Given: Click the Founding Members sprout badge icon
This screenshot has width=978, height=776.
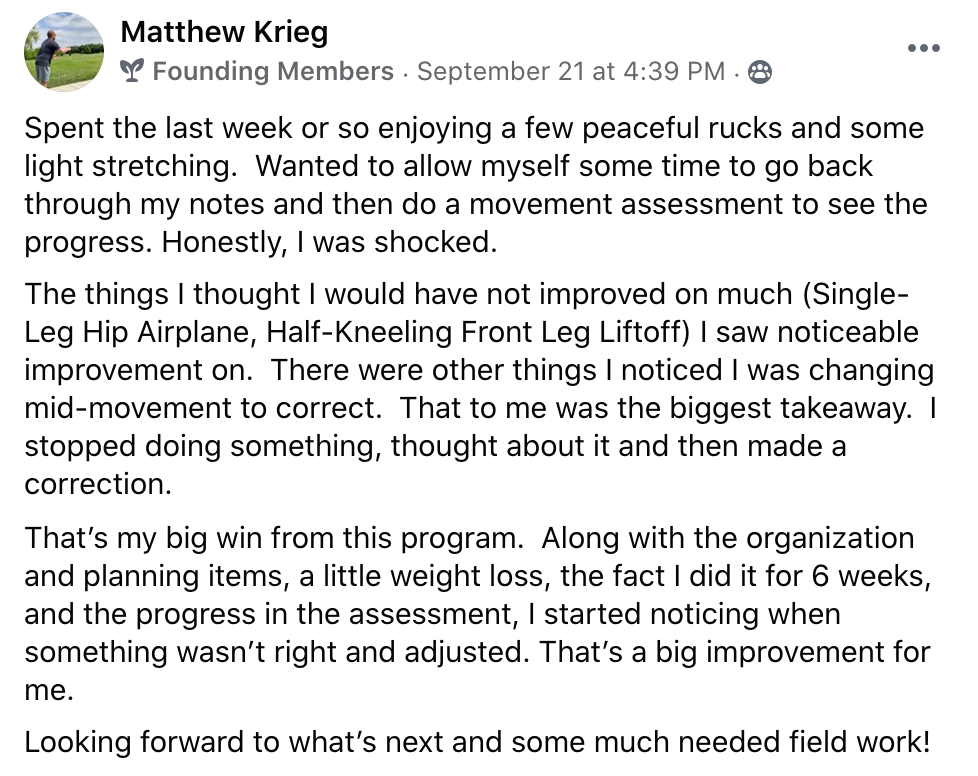Looking at the screenshot, I should point(132,71).
